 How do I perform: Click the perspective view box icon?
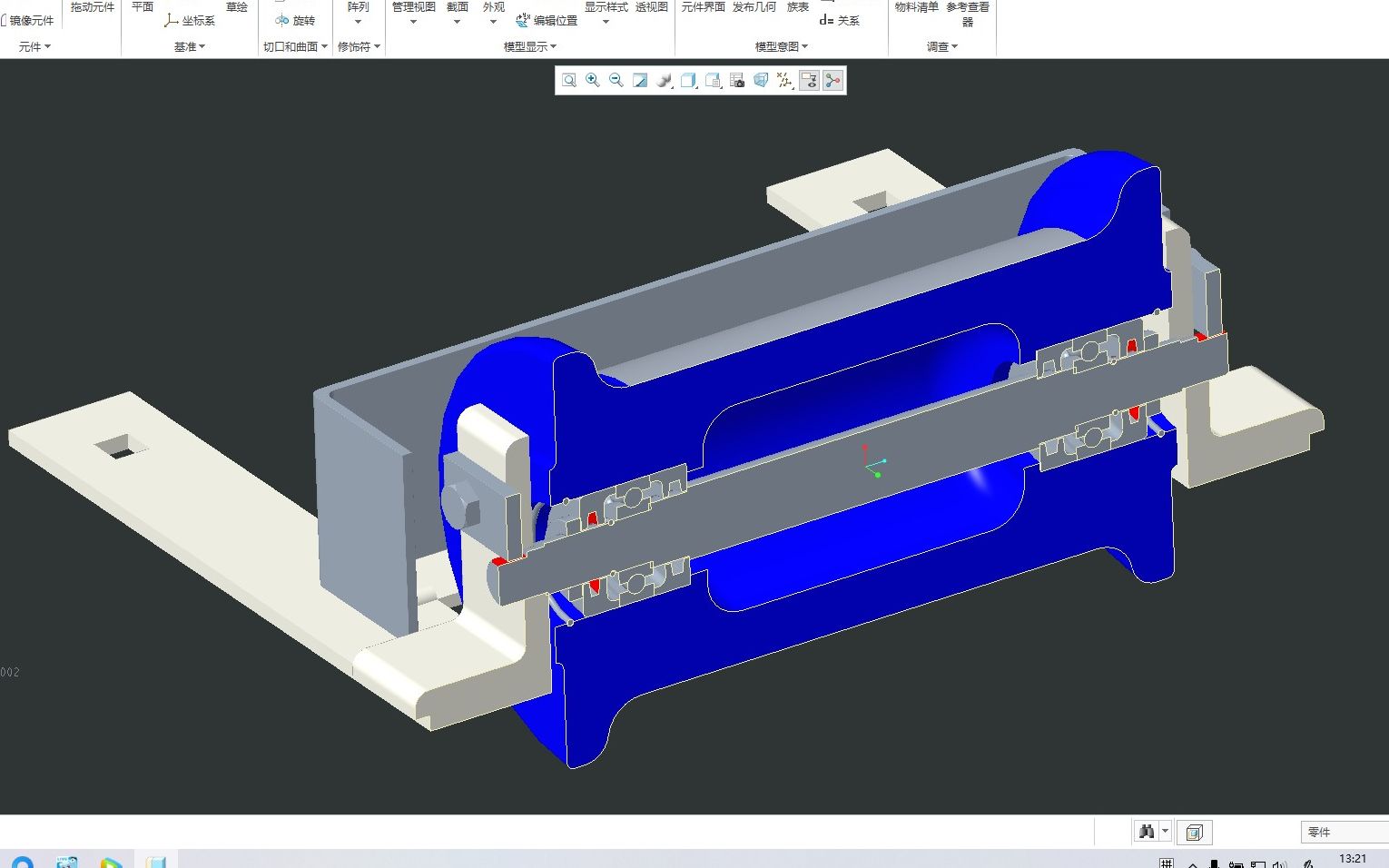(761, 81)
